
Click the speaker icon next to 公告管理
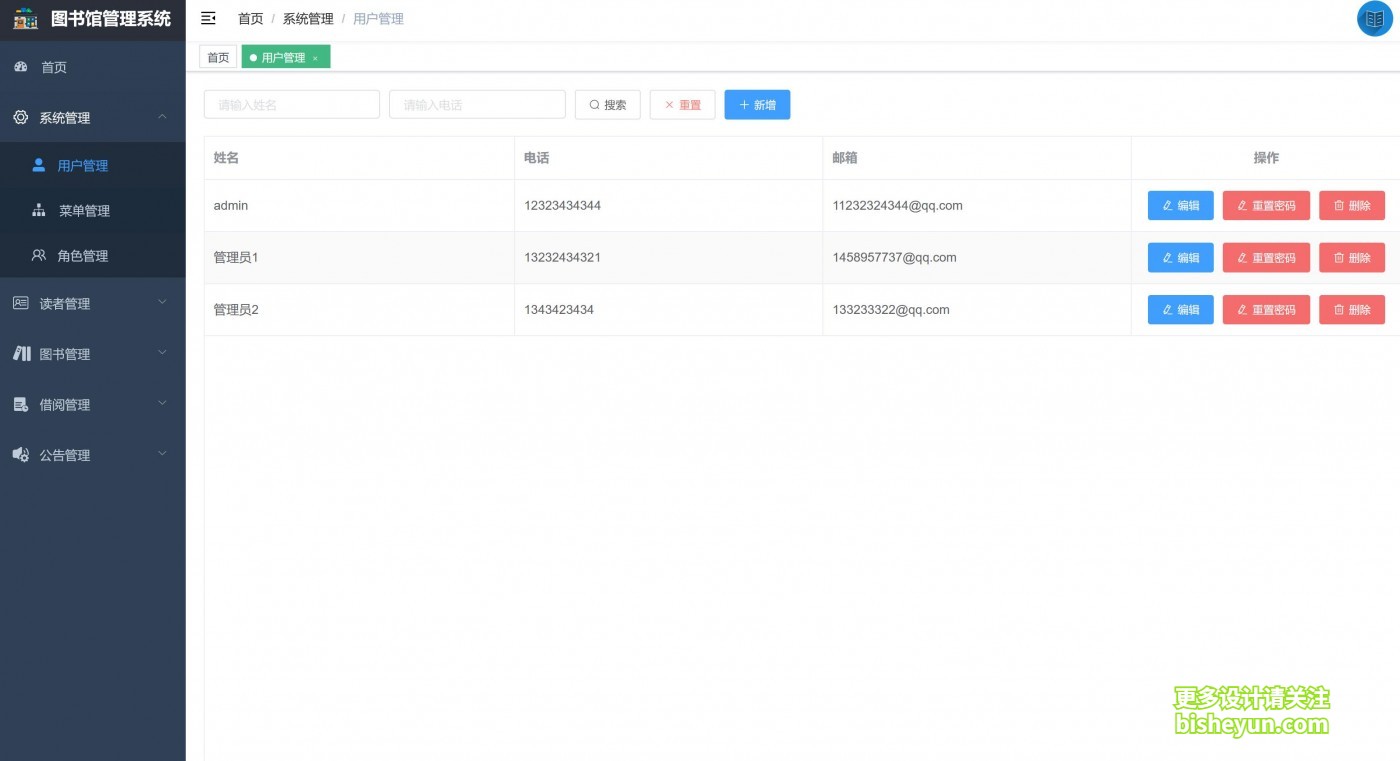click(22, 455)
